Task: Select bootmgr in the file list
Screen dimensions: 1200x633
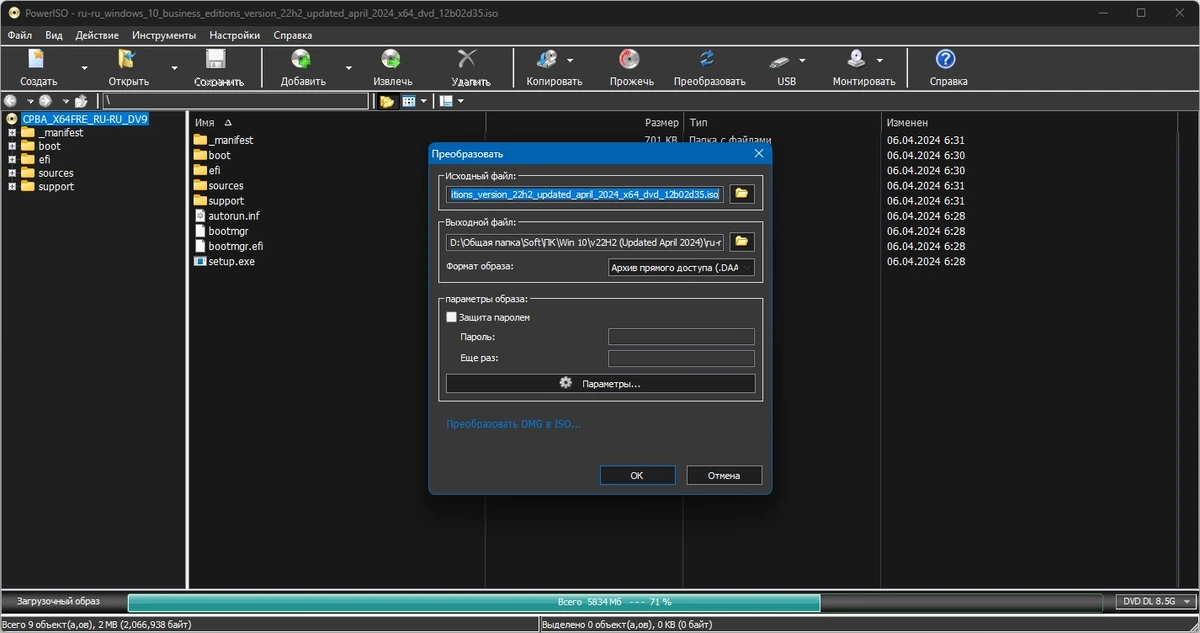Action: (227, 231)
